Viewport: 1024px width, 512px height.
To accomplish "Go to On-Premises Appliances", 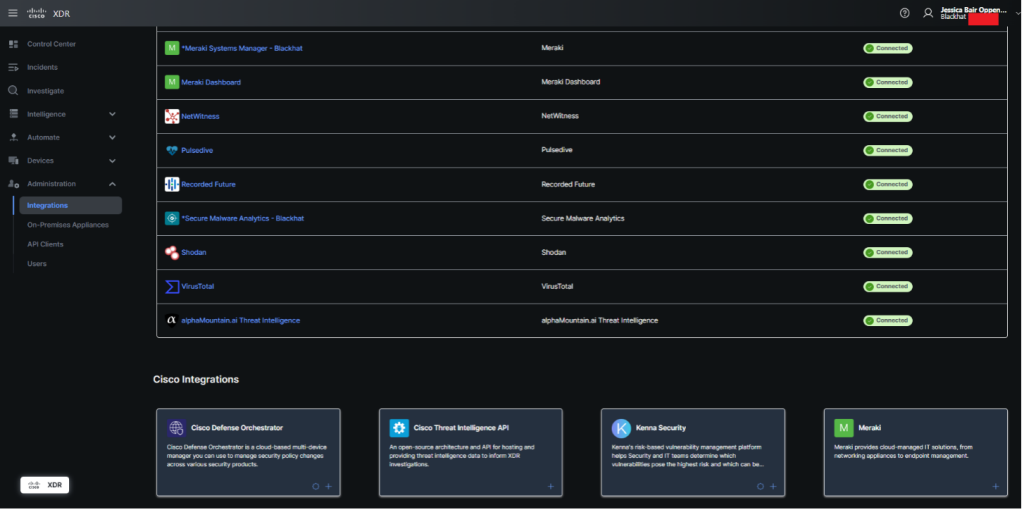I will (68, 225).
